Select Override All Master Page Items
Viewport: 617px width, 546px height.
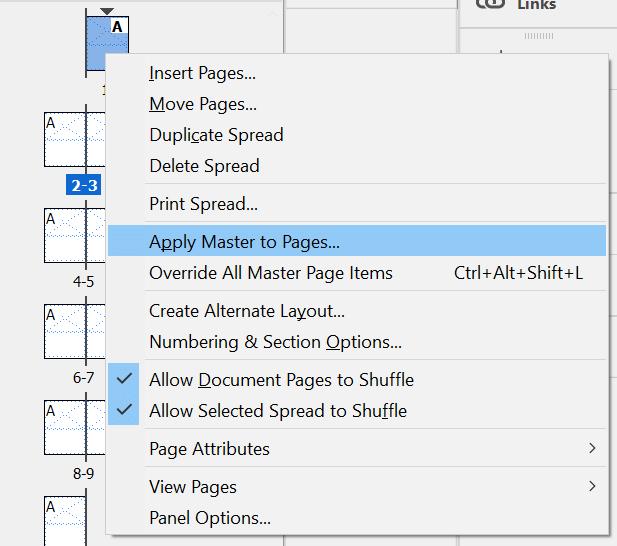(271, 273)
